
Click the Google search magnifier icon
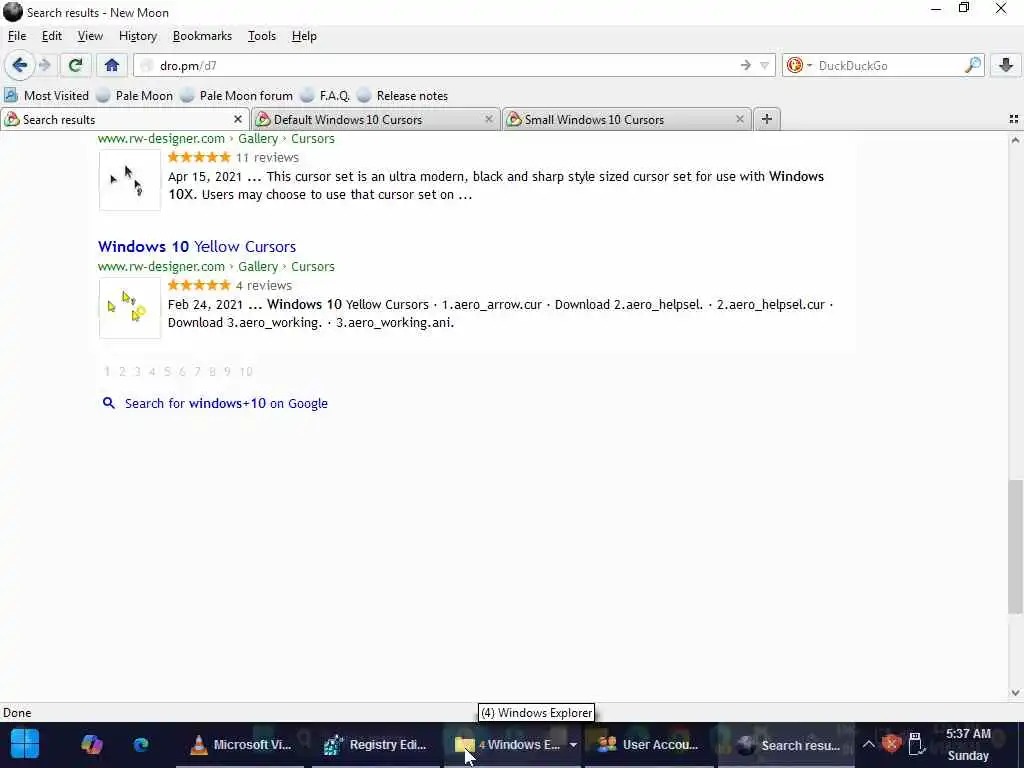click(x=108, y=403)
